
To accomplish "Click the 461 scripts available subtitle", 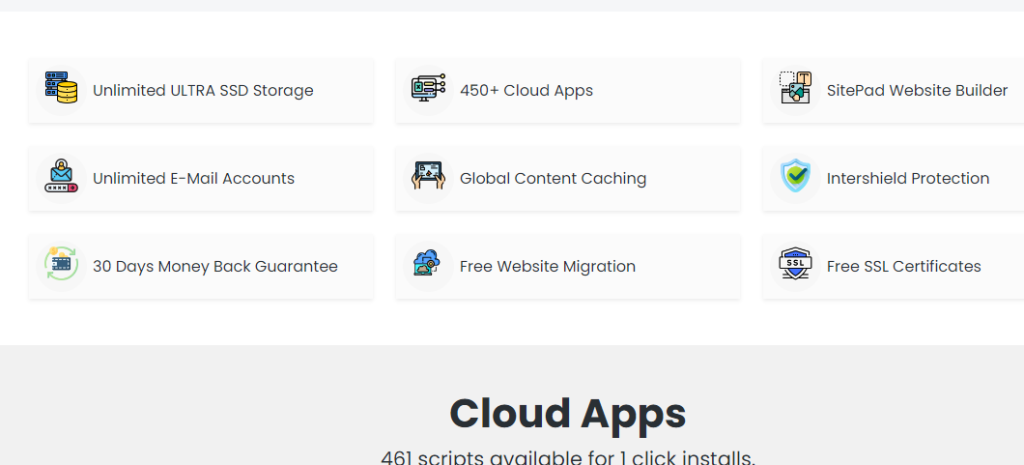I will click(x=568, y=457).
